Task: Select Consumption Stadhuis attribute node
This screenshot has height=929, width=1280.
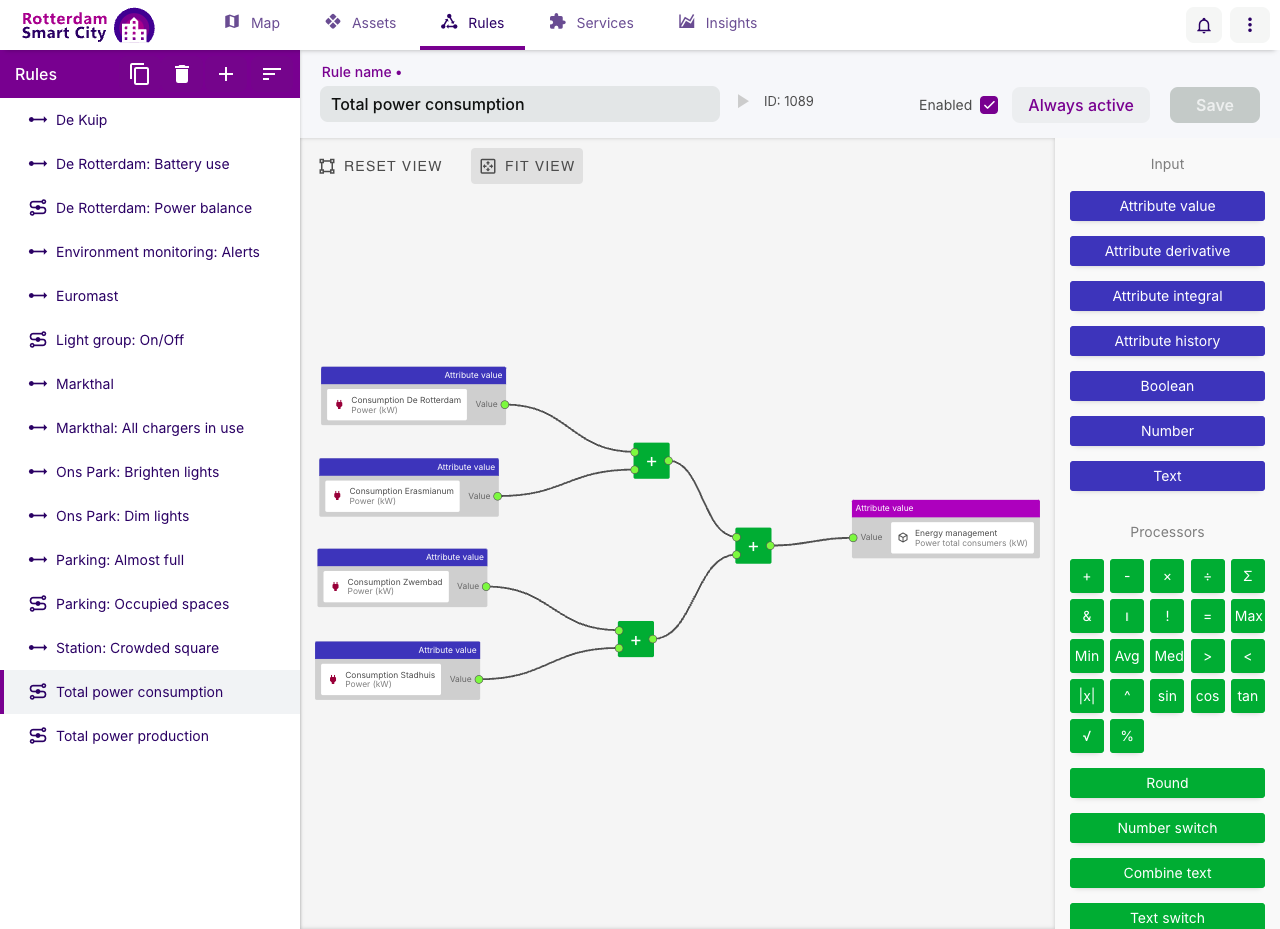Action: (x=398, y=670)
